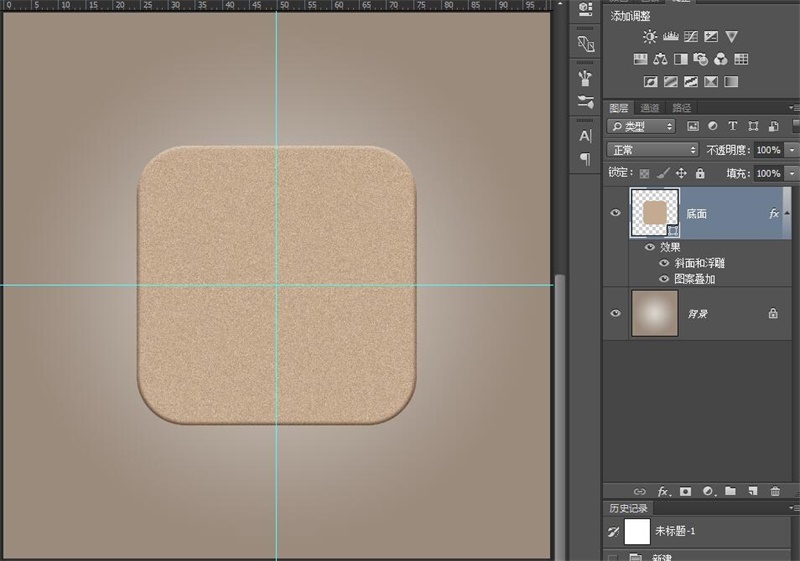This screenshot has width=800, height=561.
Task: Filter for adjustment layers
Action: [713, 126]
